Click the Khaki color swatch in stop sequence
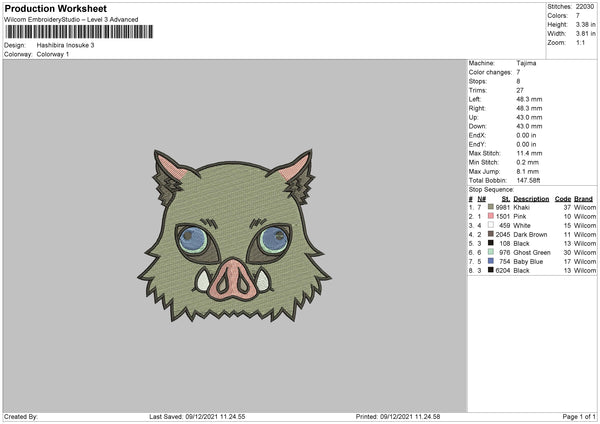600x424 pixels. pyautogui.click(x=491, y=207)
